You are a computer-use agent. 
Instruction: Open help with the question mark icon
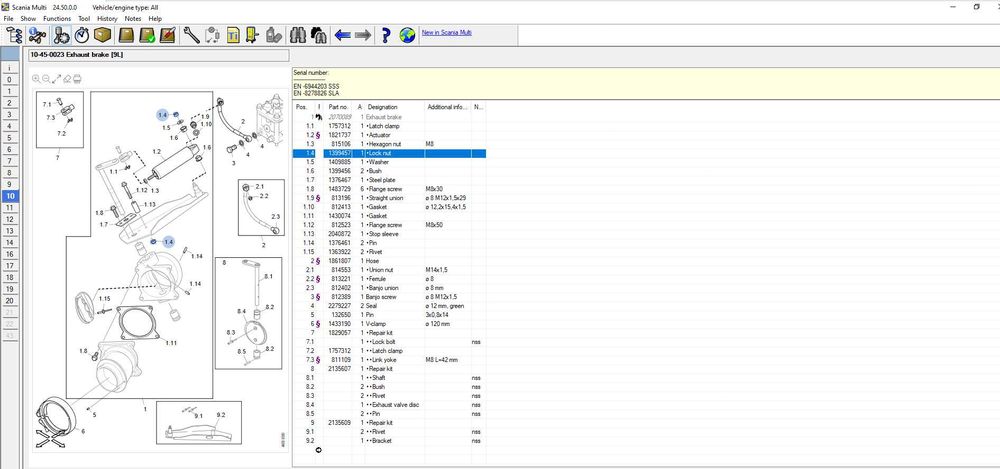tap(385, 37)
